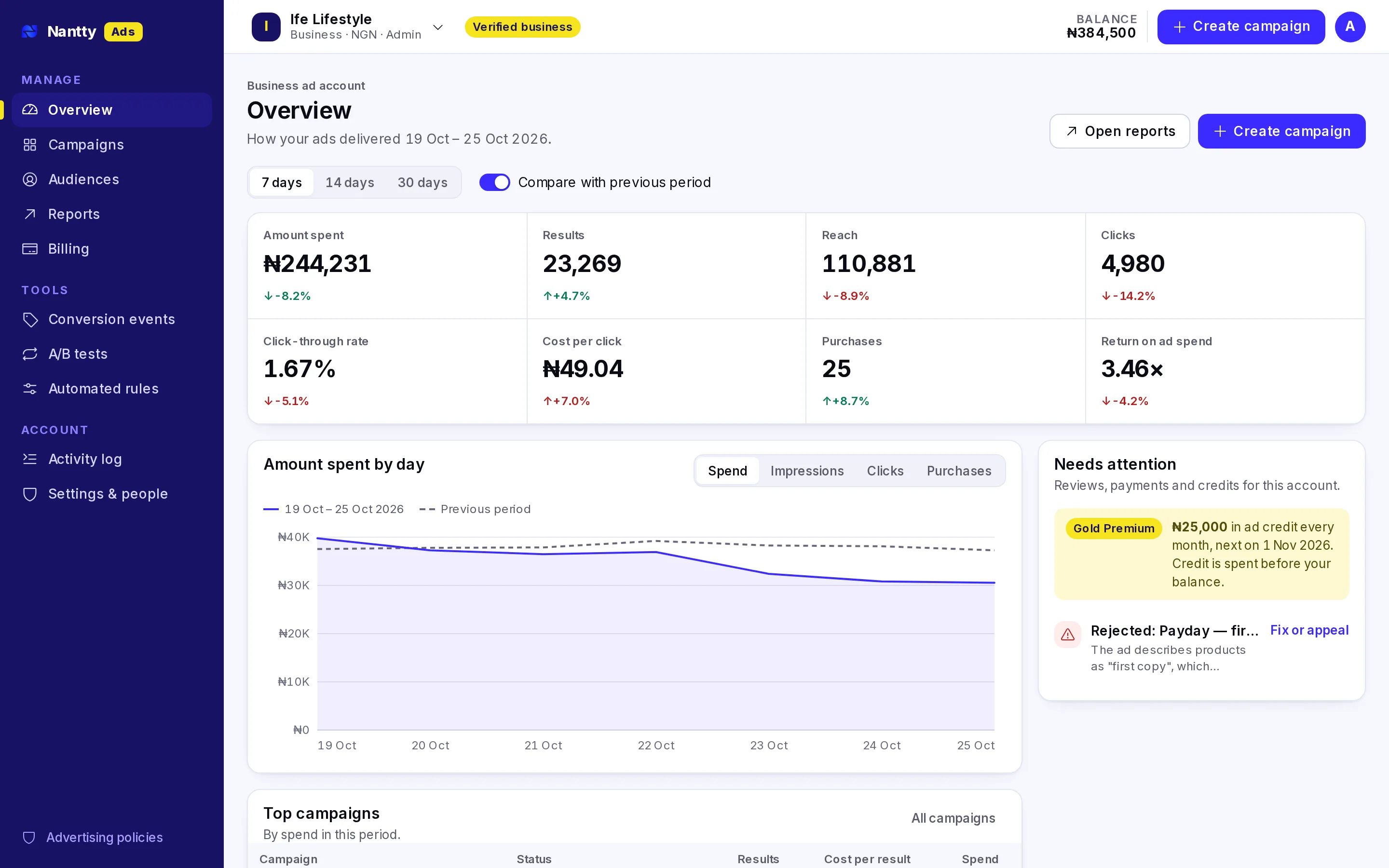Viewport: 1389px width, 868px height.
Task: Click the Ife Lifestyle 'I' account avatar
Action: (266, 27)
